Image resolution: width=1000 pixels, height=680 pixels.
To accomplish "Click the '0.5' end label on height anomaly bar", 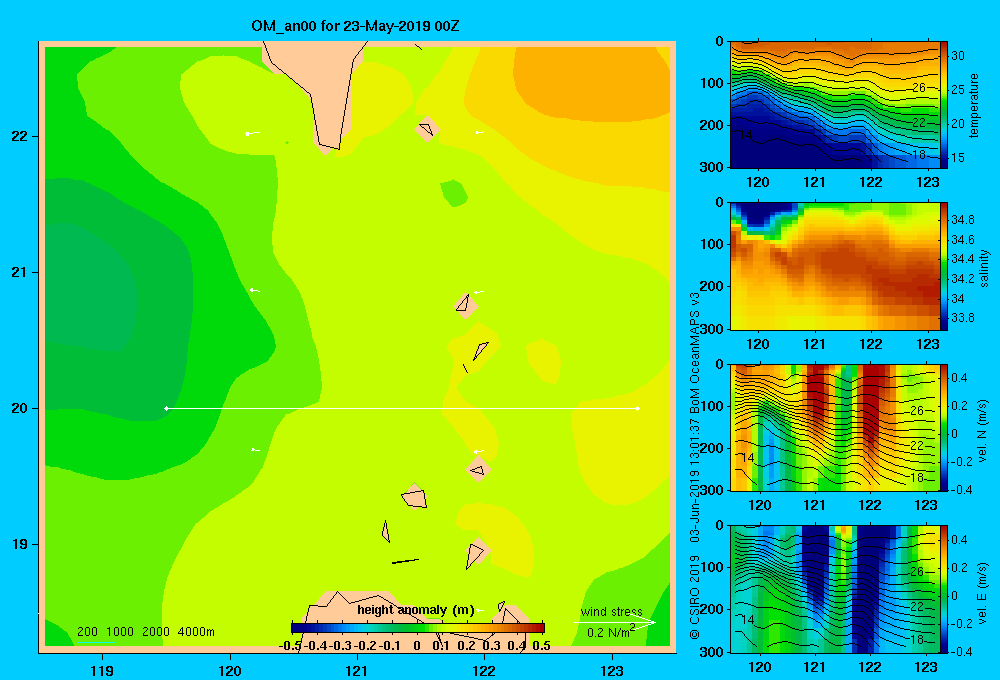I will 541,646.
